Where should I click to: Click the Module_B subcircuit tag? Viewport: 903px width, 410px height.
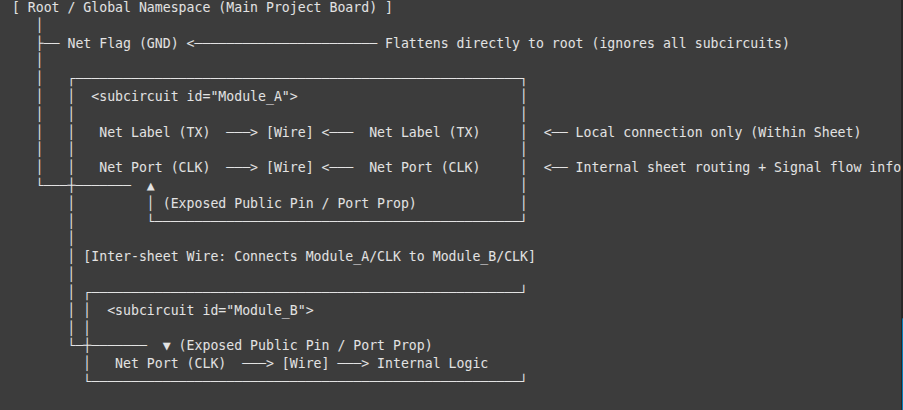(211, 310)
